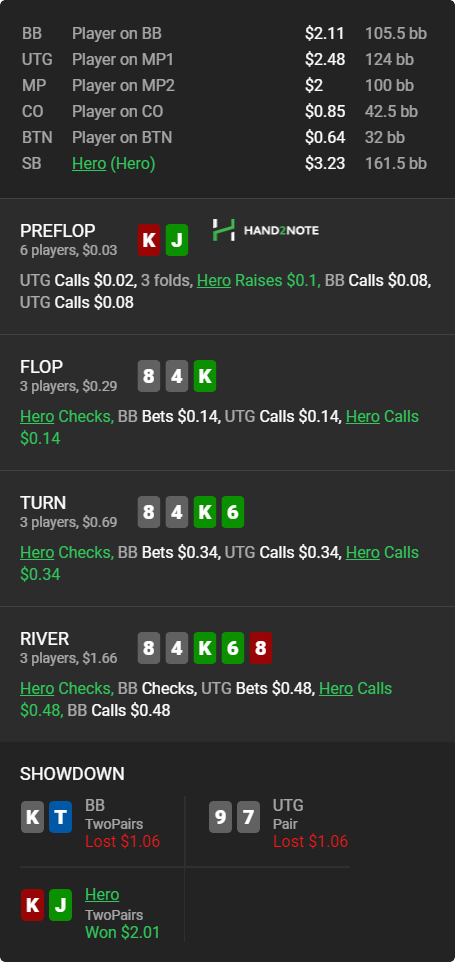455x962 pixels.
Task: Click the first Hero link in flop actions
Action: 37,417
